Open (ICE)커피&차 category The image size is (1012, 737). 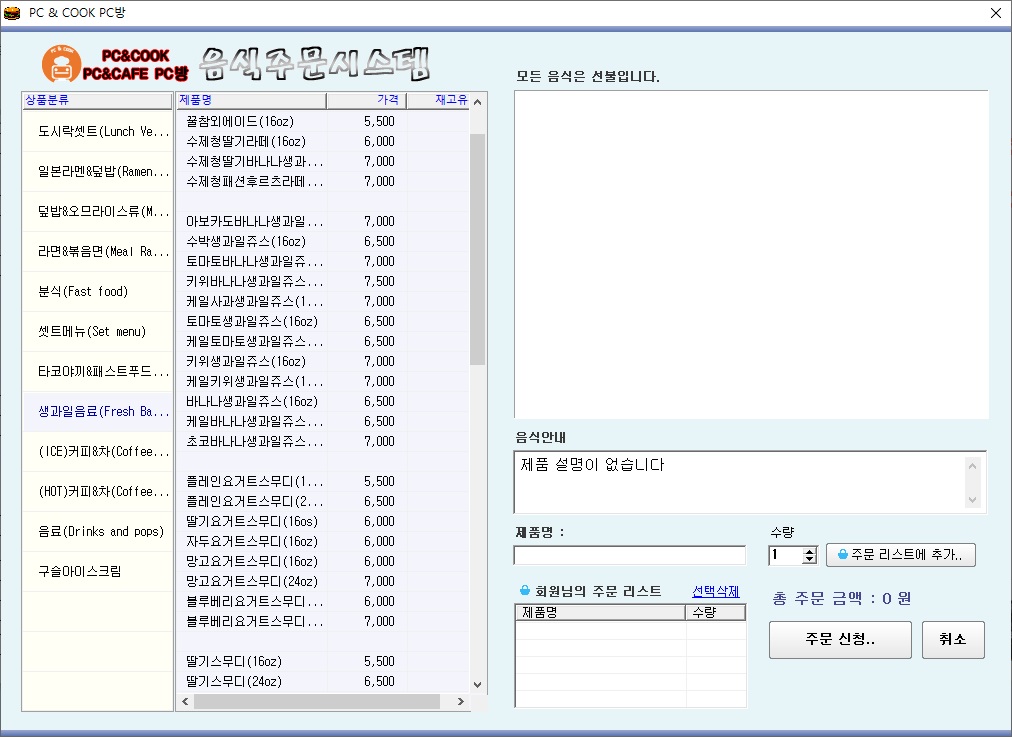tap(97, 452)
